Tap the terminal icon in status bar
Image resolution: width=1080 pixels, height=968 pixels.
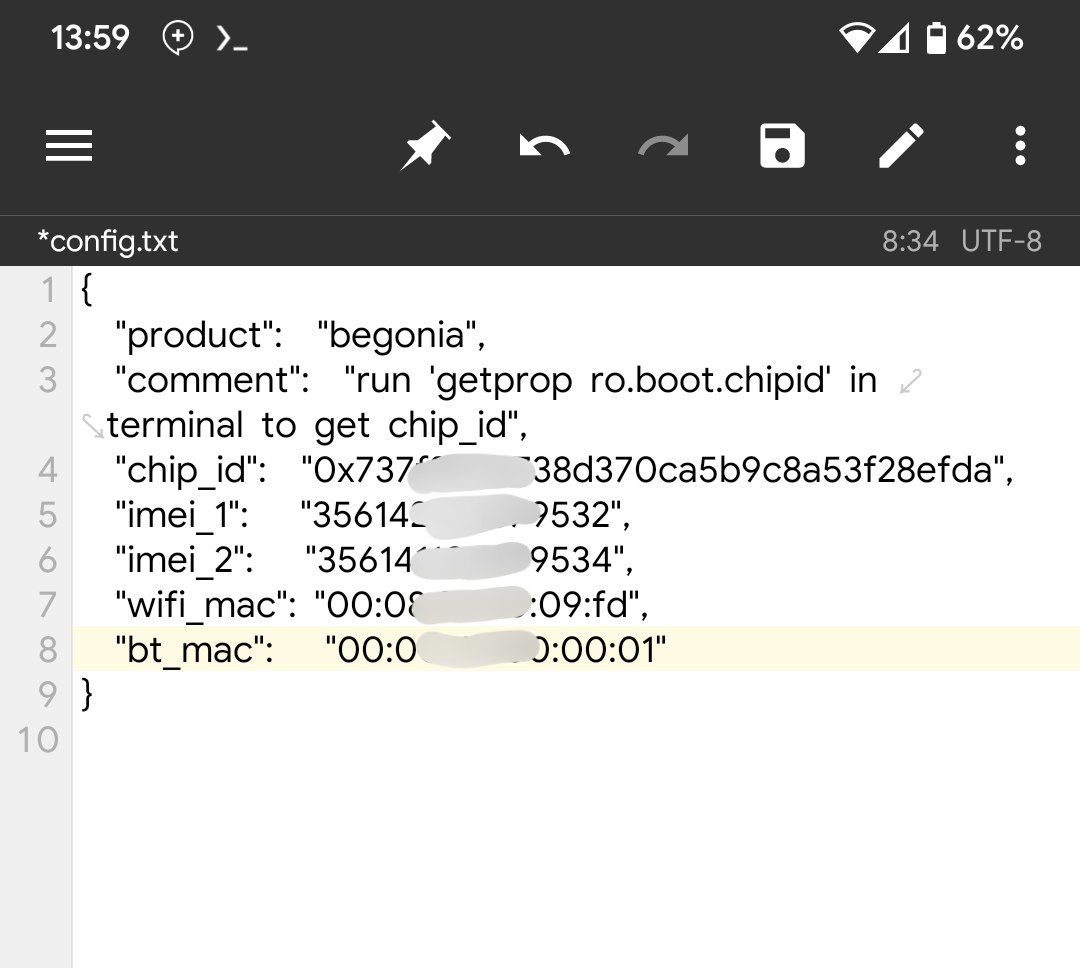[232, 39]
